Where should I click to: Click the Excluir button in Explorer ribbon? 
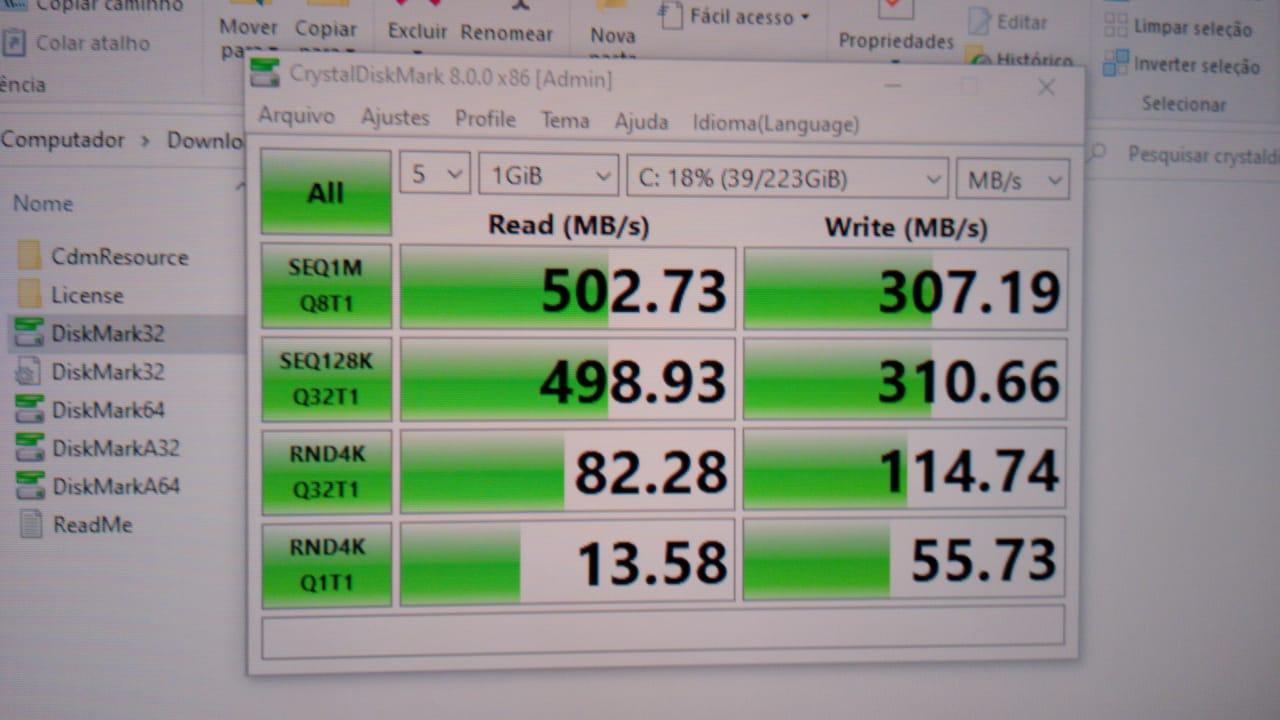point(417,31)
